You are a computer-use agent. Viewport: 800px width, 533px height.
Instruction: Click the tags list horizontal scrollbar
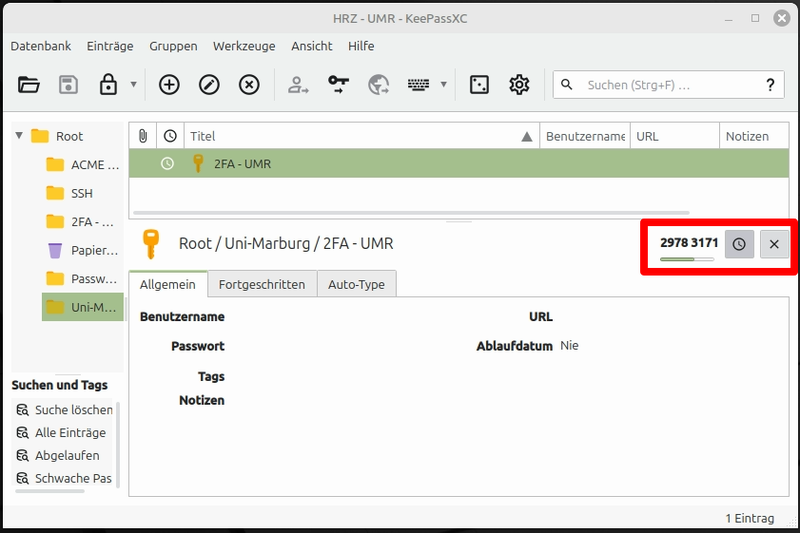coord(49,491)
